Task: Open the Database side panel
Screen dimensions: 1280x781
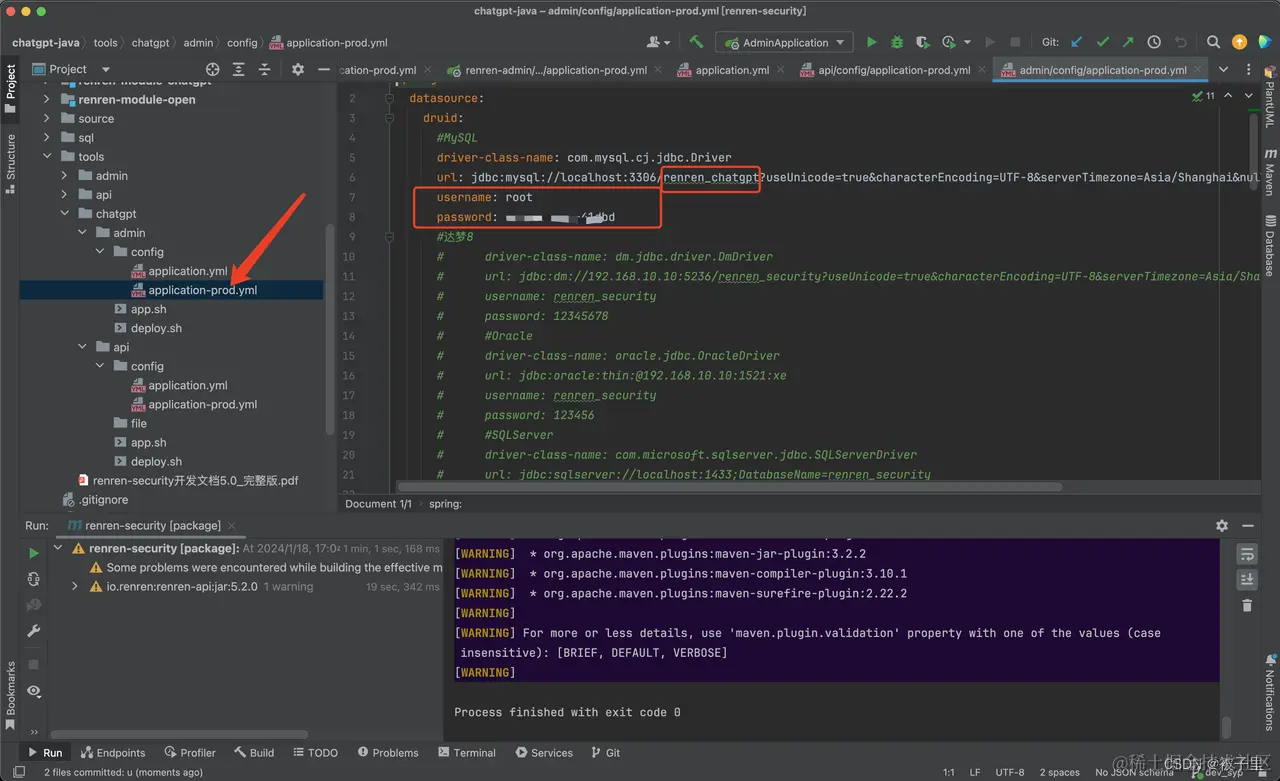Action: pyautogui.click(x=1270, y=245)
